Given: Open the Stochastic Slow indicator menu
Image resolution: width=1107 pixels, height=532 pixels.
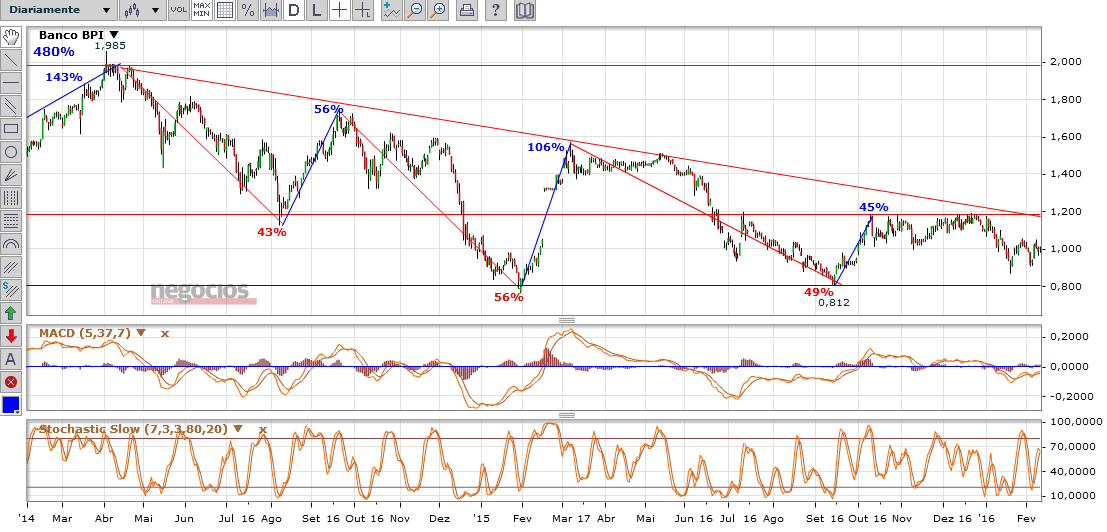Looking at the screenshot, I should pos(238,429).
